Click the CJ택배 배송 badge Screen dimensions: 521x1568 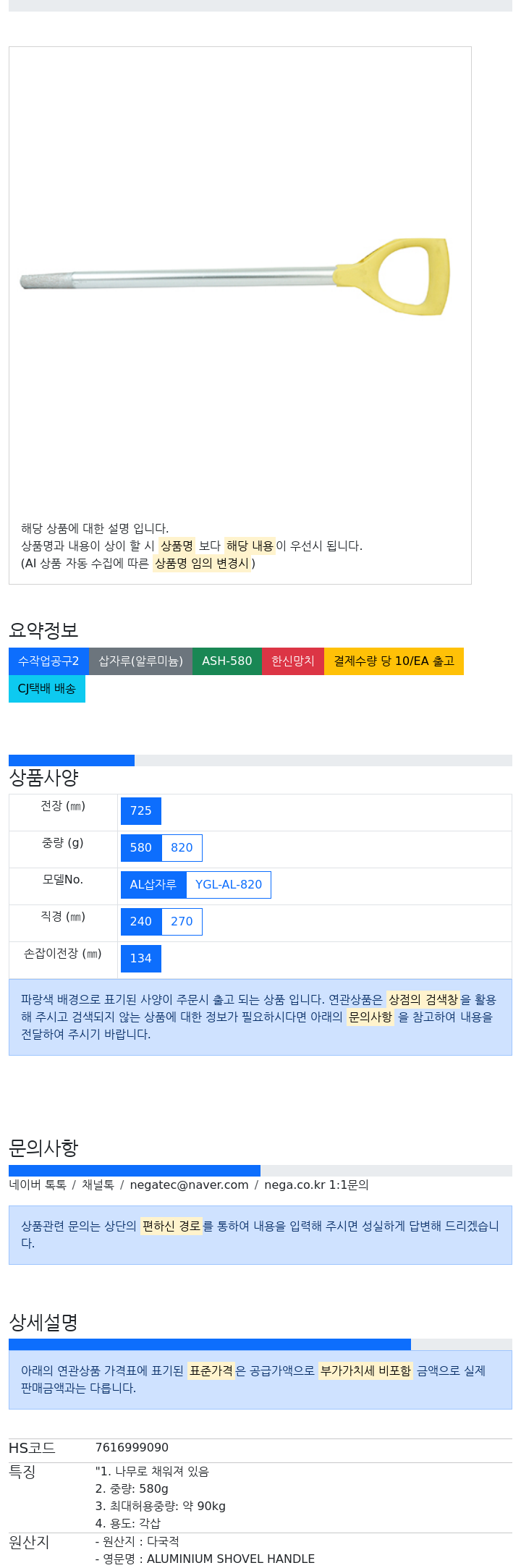[47, 689]
